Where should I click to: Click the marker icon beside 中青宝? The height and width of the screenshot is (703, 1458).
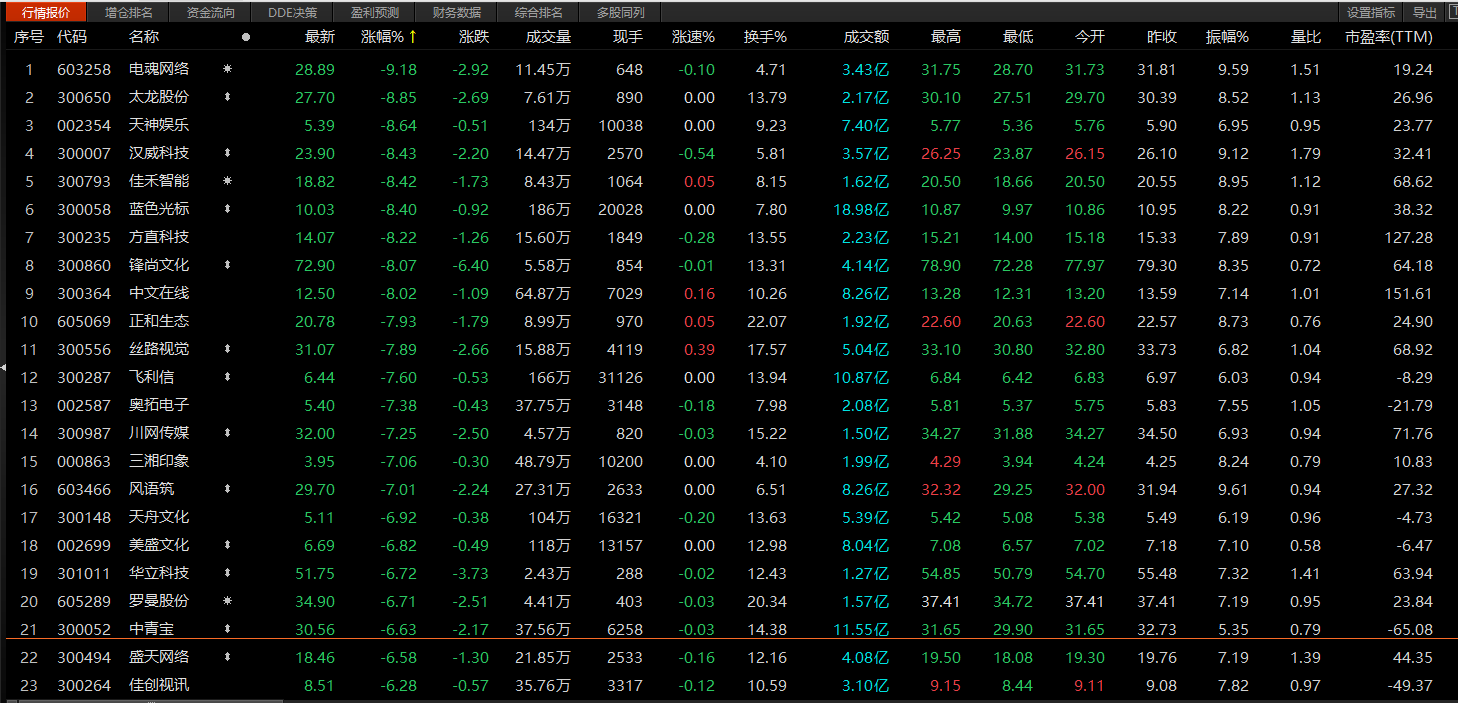click(x=227, y=630)
